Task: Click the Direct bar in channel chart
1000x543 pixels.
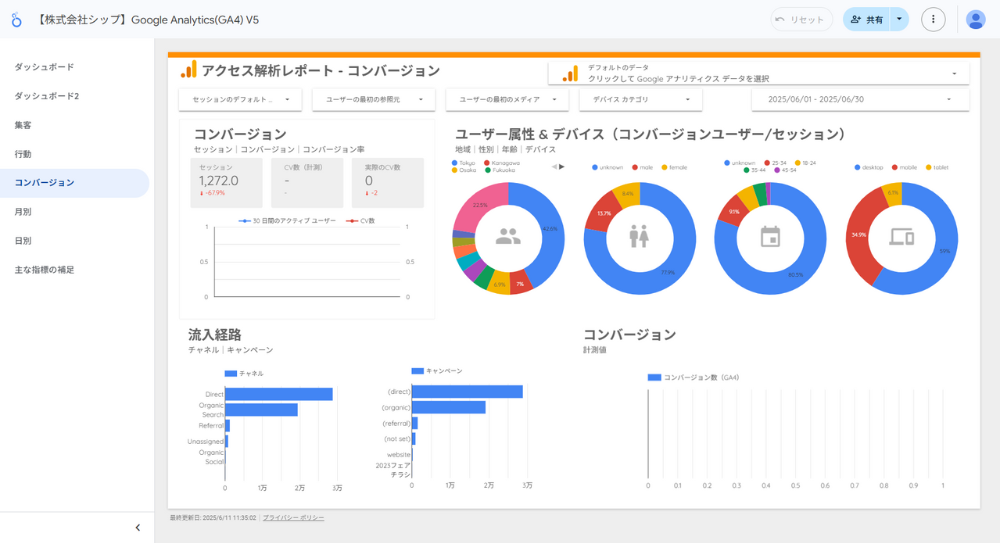Action: point(279,394)
